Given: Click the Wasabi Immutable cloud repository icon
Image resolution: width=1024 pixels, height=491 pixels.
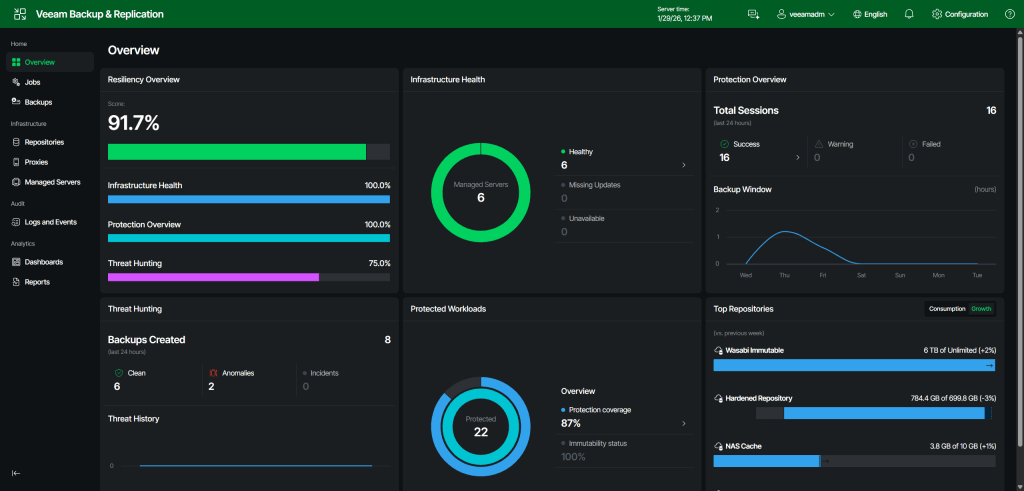Looking at the screenshot, I should [718, 350].
